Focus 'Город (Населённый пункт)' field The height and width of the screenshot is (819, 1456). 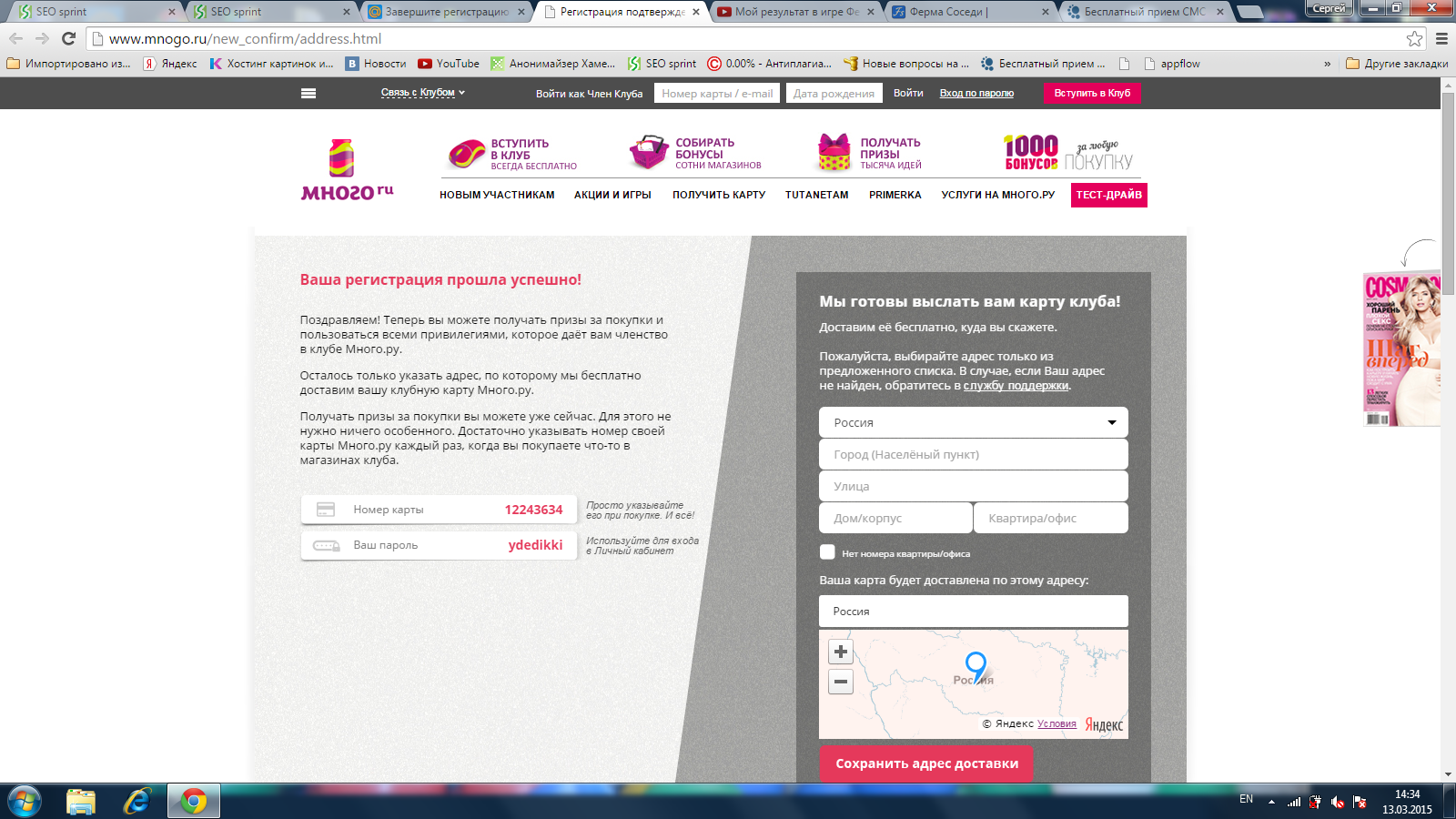(x=974, y=454)
